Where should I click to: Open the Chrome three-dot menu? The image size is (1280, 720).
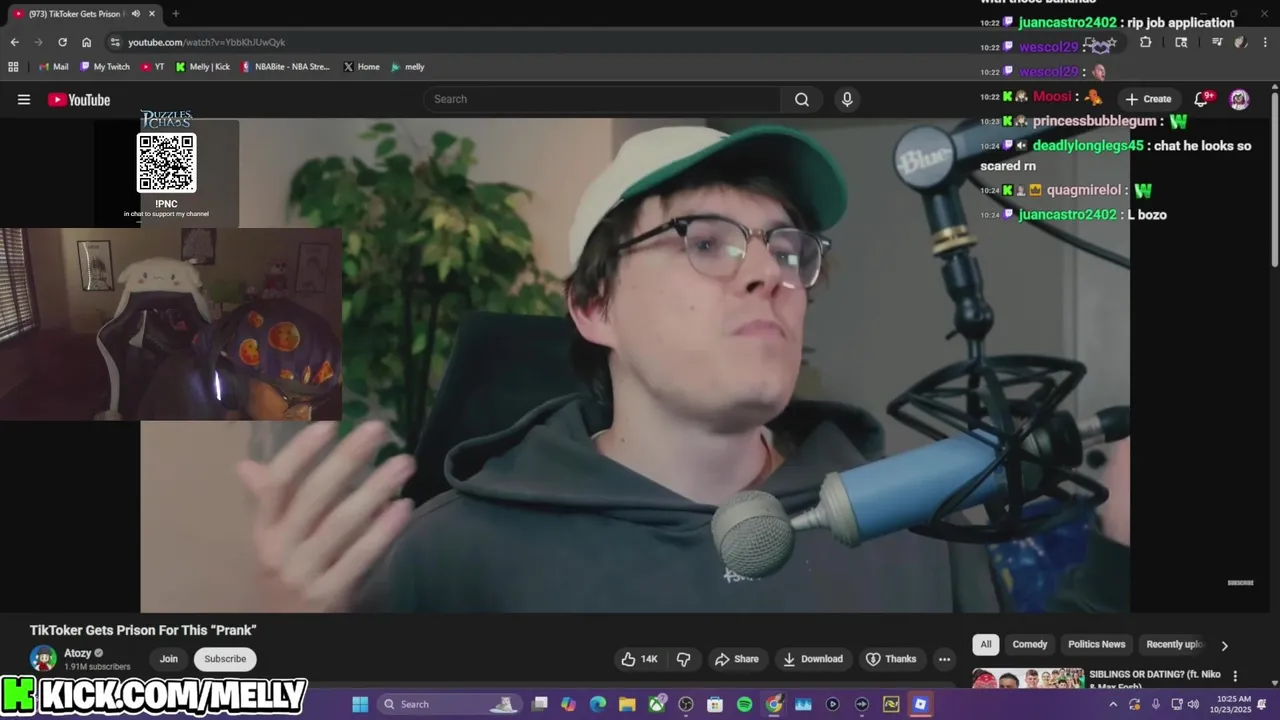coord(1265,42)
